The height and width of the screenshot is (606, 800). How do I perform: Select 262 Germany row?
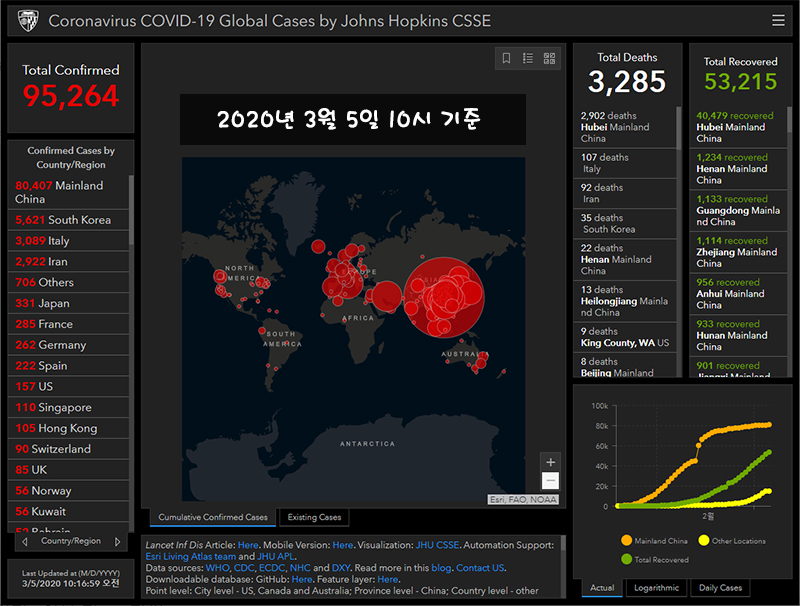pyautogui.click(x=68, y=345)
